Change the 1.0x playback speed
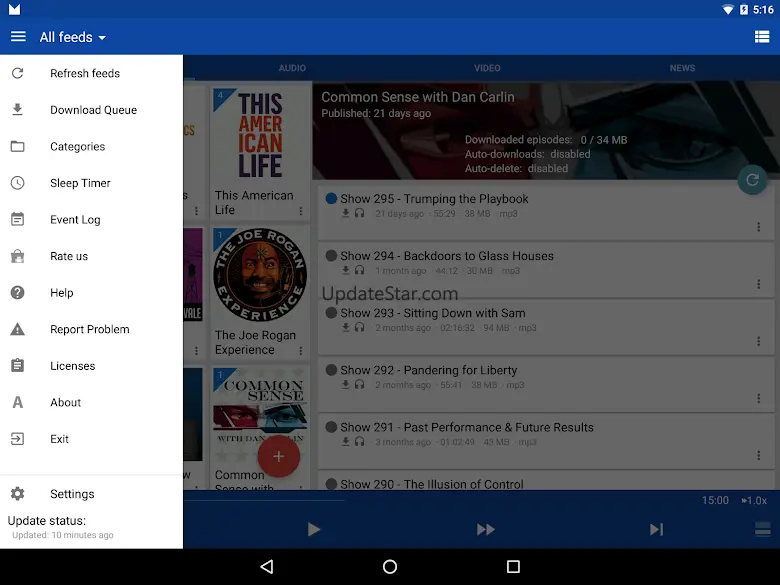 754,500
